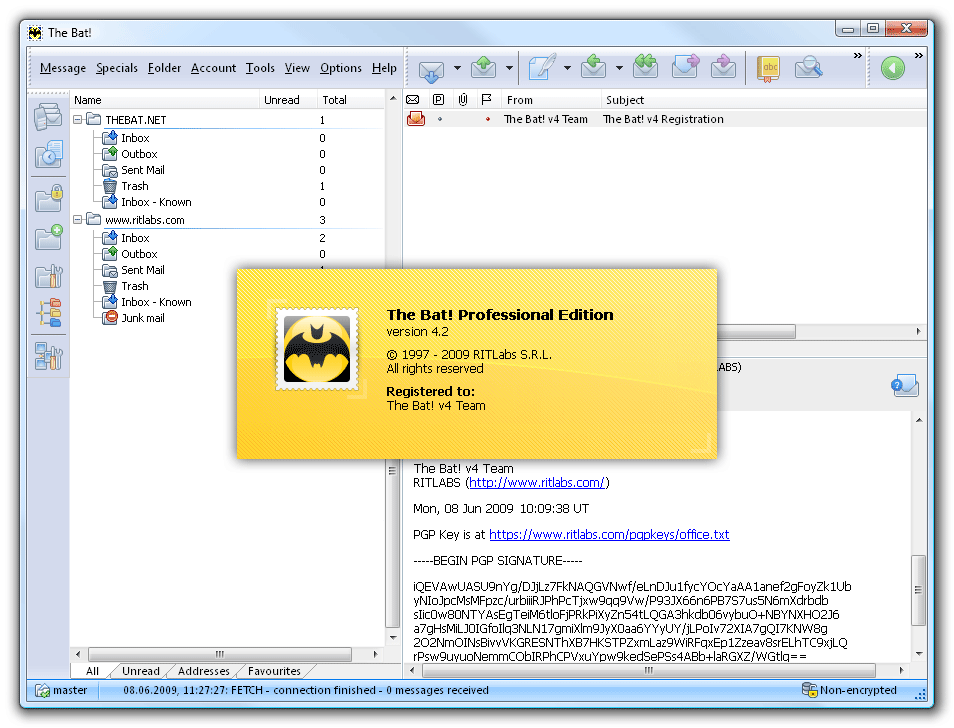Viewport: 954px width, 728px height.
Task: Open the Address Book icon
Action: click(768, 68)
